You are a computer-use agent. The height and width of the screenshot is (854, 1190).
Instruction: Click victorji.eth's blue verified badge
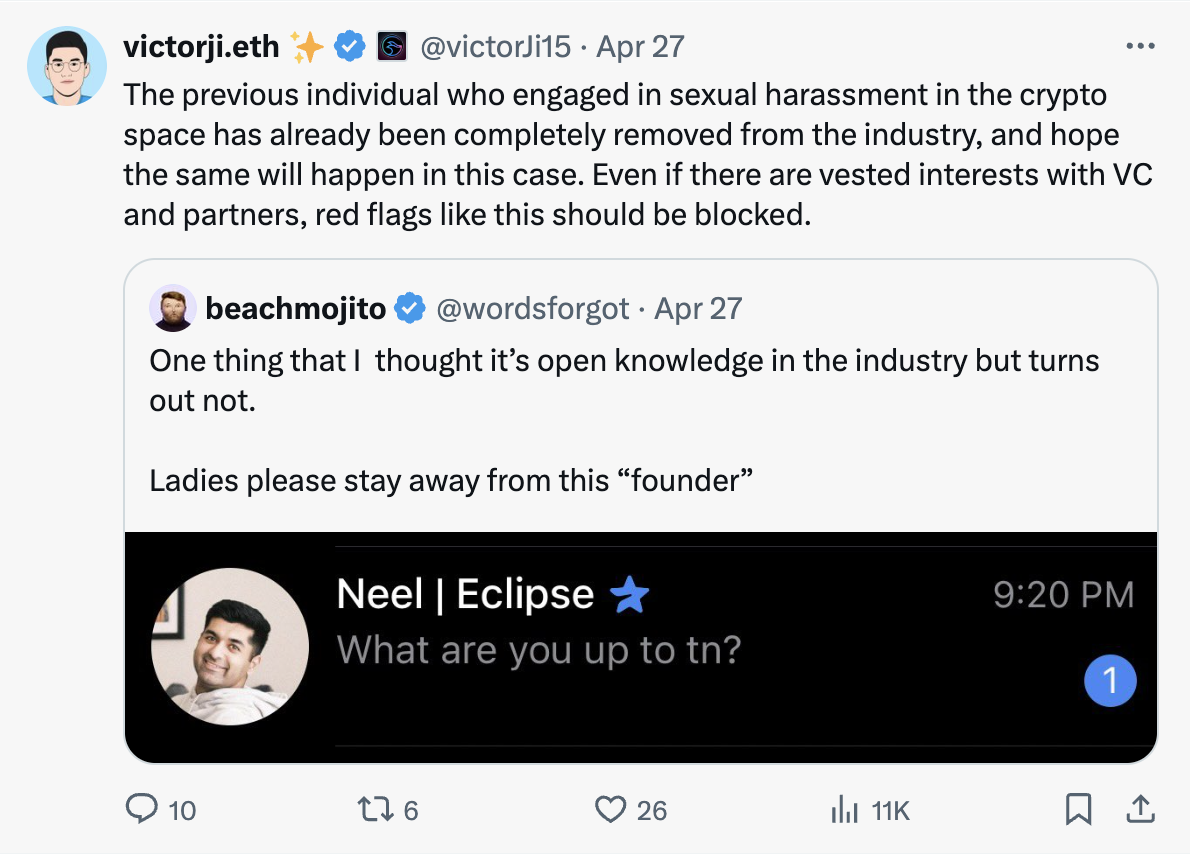348,45
